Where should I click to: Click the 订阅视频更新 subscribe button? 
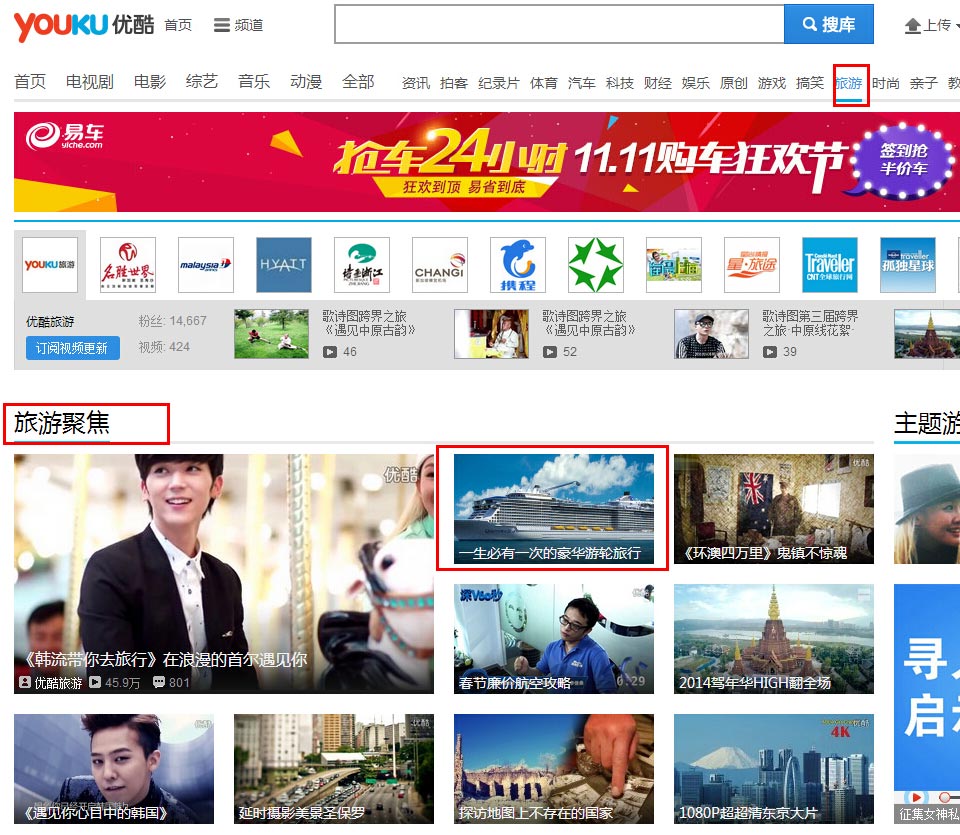(x=72, y=348)
